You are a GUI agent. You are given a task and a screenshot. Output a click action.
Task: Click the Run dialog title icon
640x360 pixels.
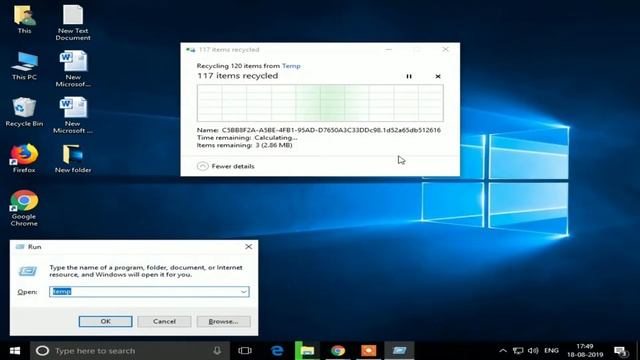(x=20, y=247)
